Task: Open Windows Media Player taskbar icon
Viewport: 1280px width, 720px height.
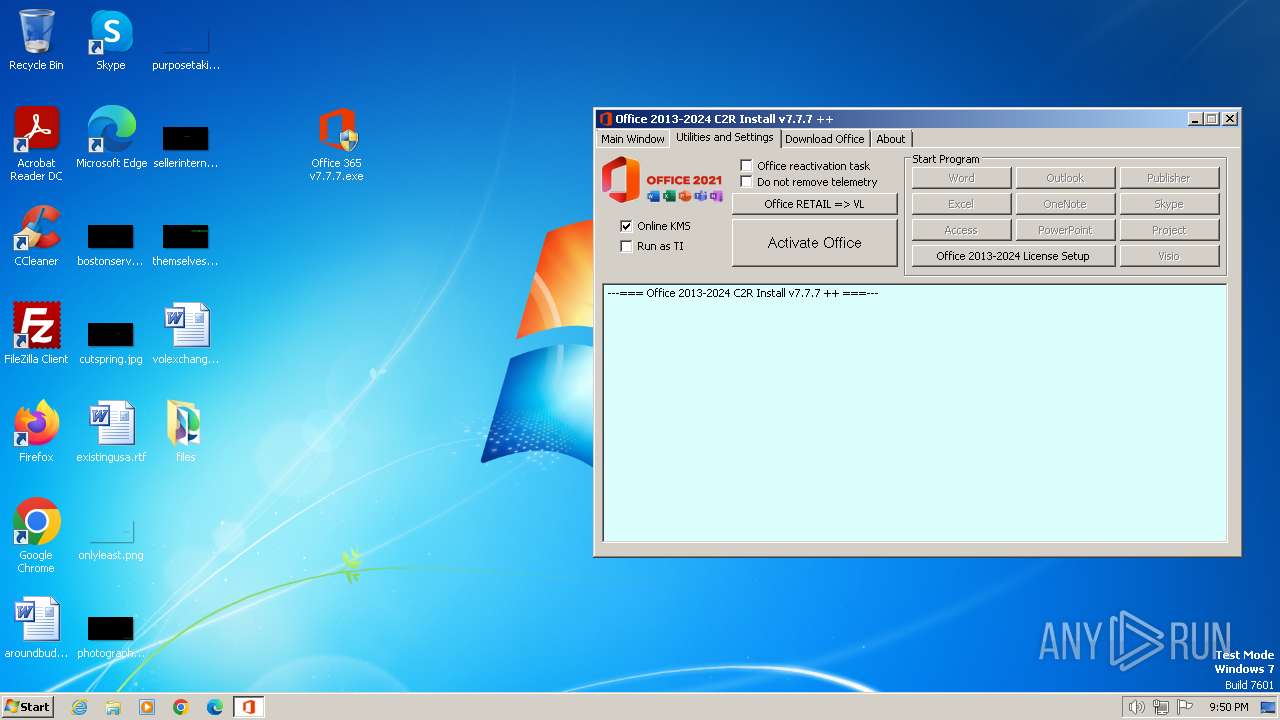Action: [147, 707]
